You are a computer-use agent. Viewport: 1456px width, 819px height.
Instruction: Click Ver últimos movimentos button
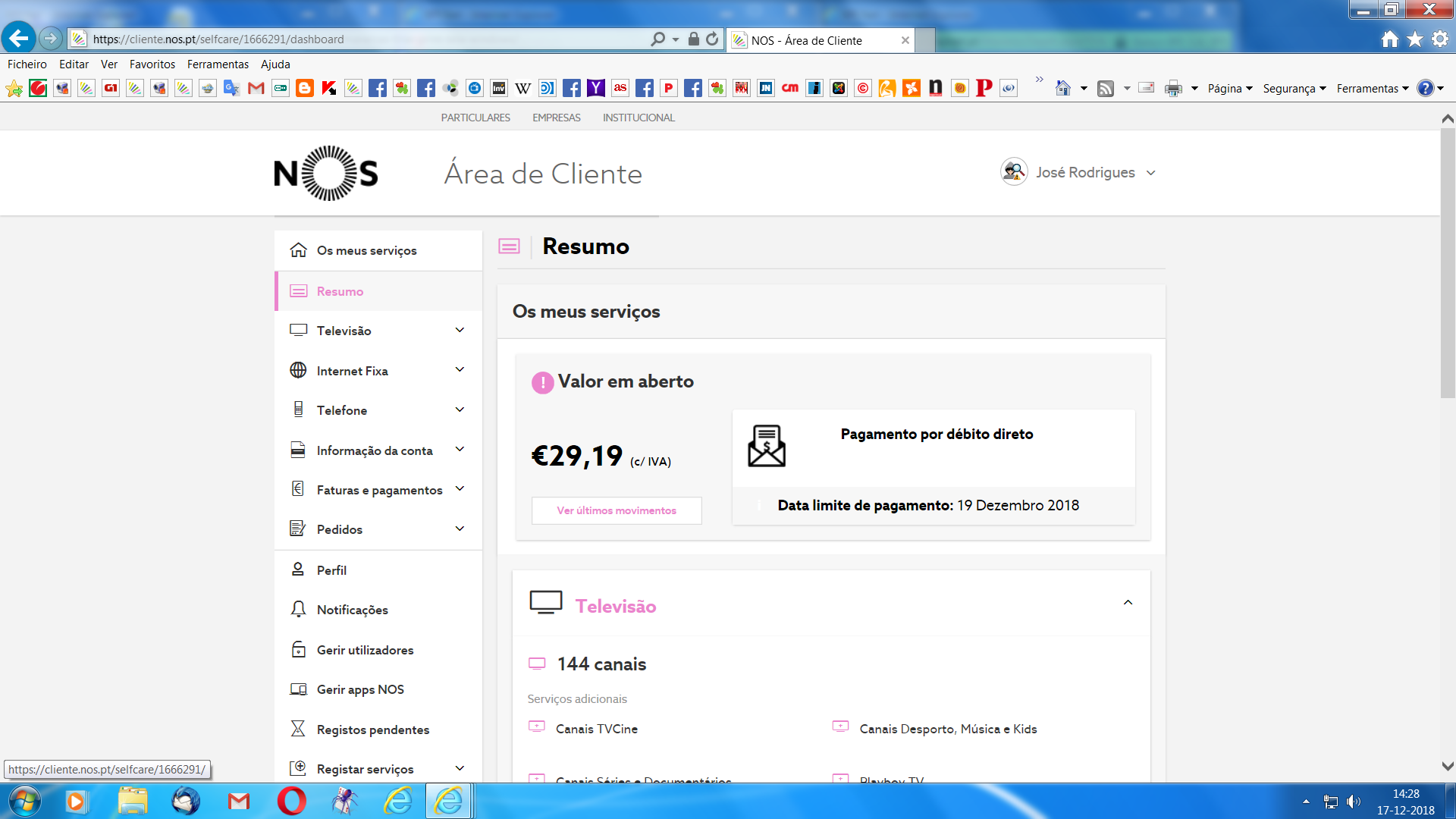coord(617,510)
